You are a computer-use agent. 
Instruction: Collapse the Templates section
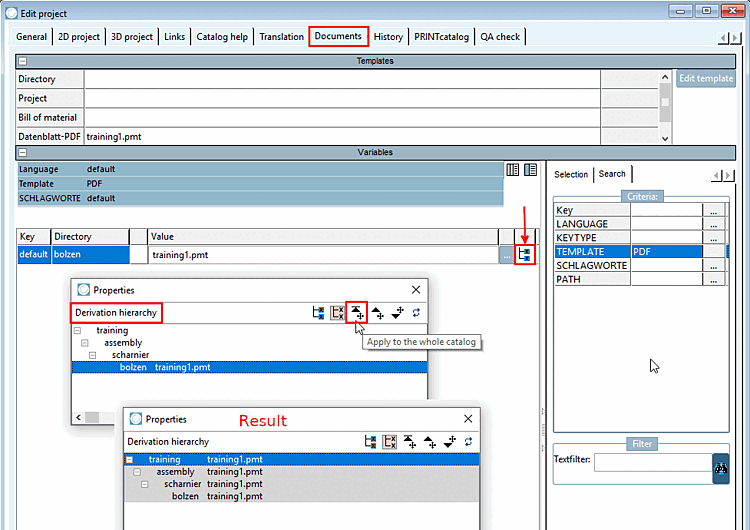coord(22,61)
